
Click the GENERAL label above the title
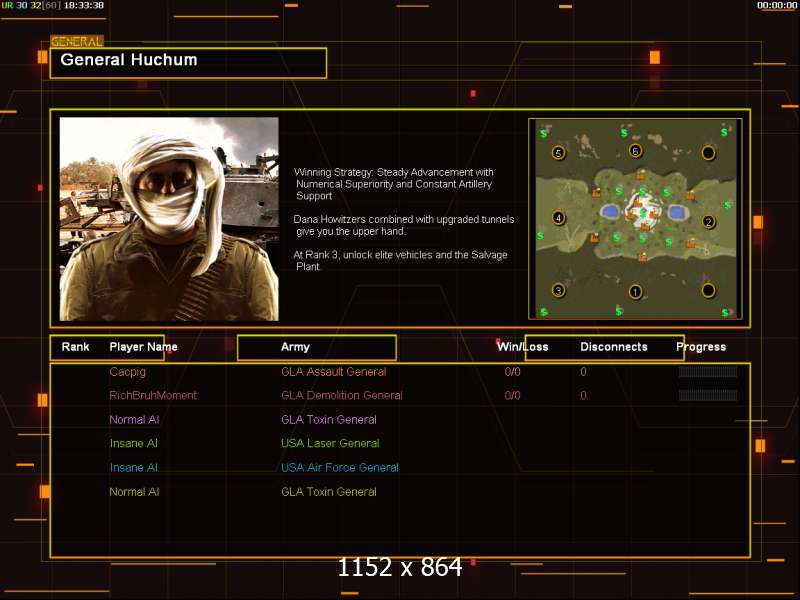click(x=77, y=41)
